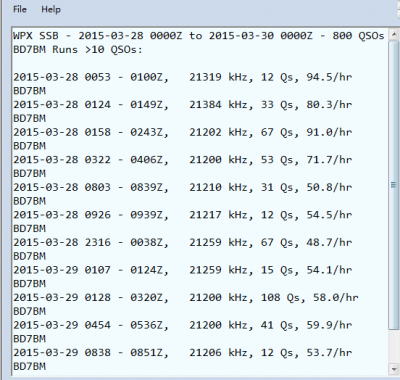Image resolution: width=400 pixels, height=380 pixels.
Task: Select the 0107 - 0124Z run line
Action: click(x=183, y=270)
